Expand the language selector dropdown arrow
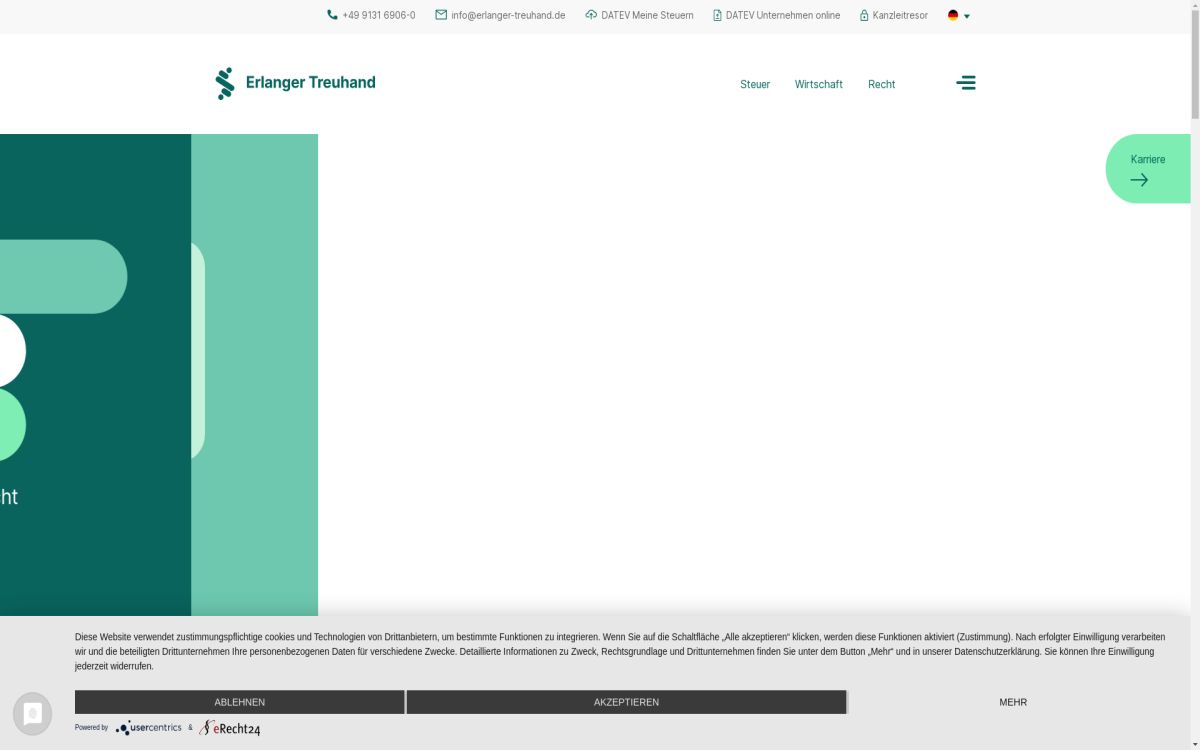 967,16
